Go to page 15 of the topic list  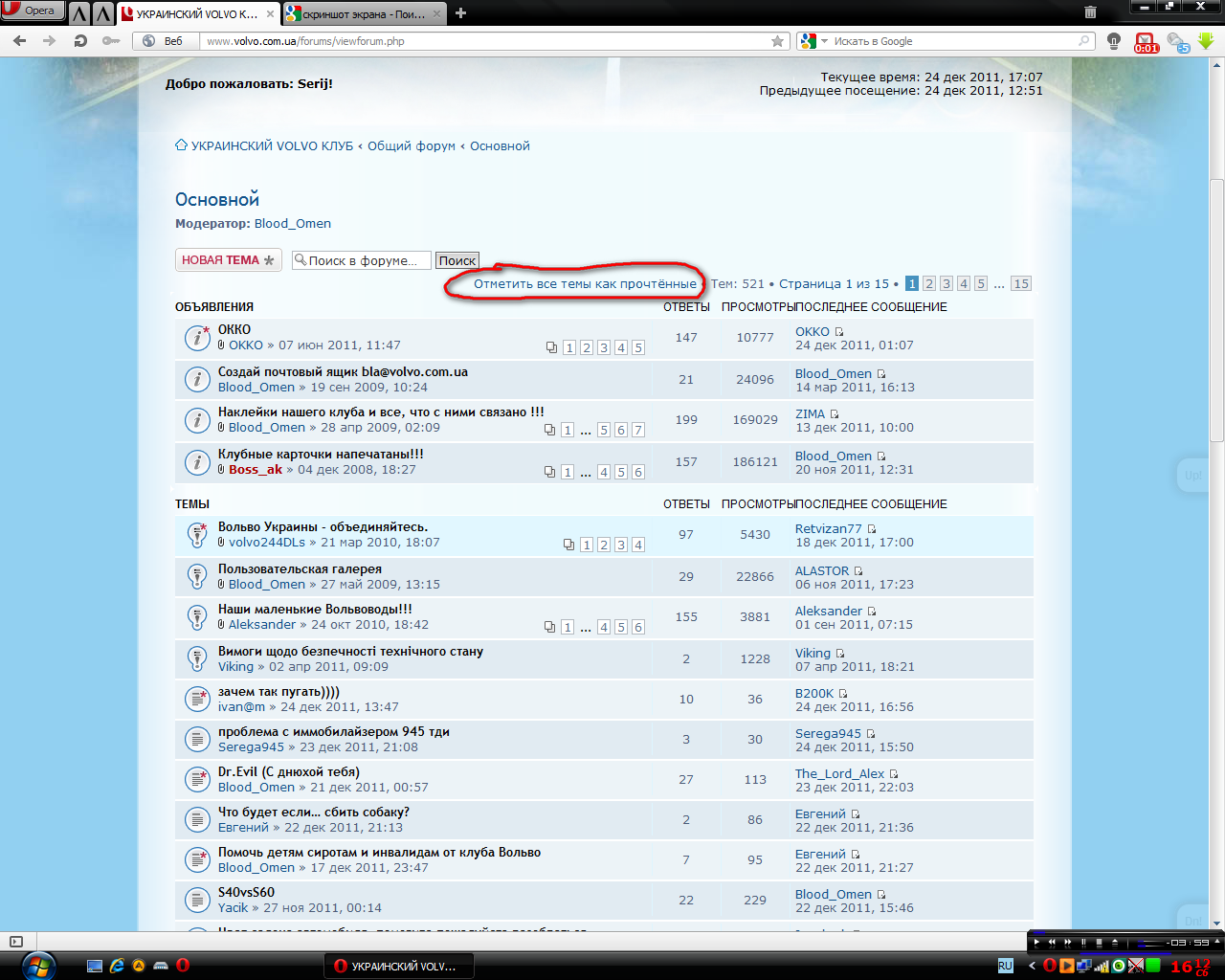[x=1021, y=284]
